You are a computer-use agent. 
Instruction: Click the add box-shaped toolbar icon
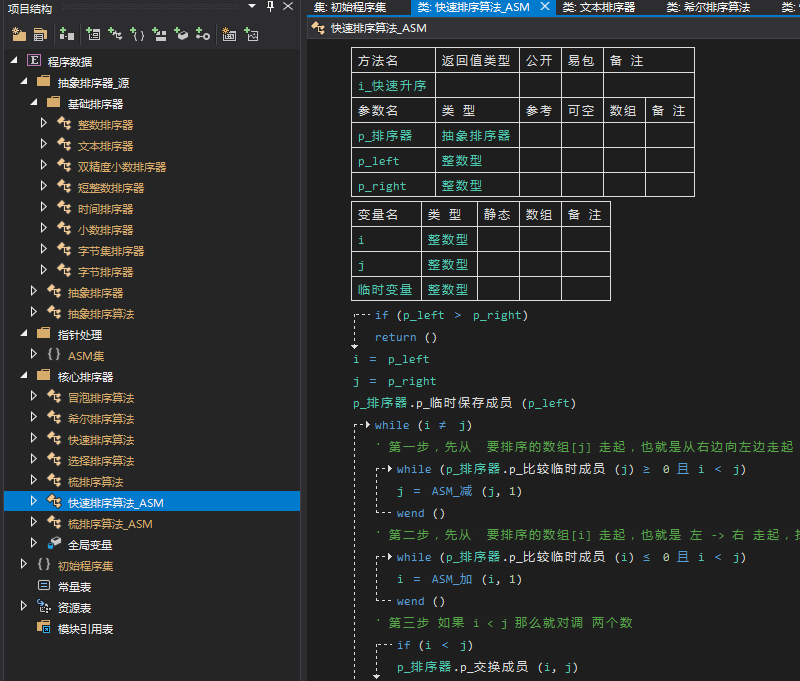coord(181,35)
